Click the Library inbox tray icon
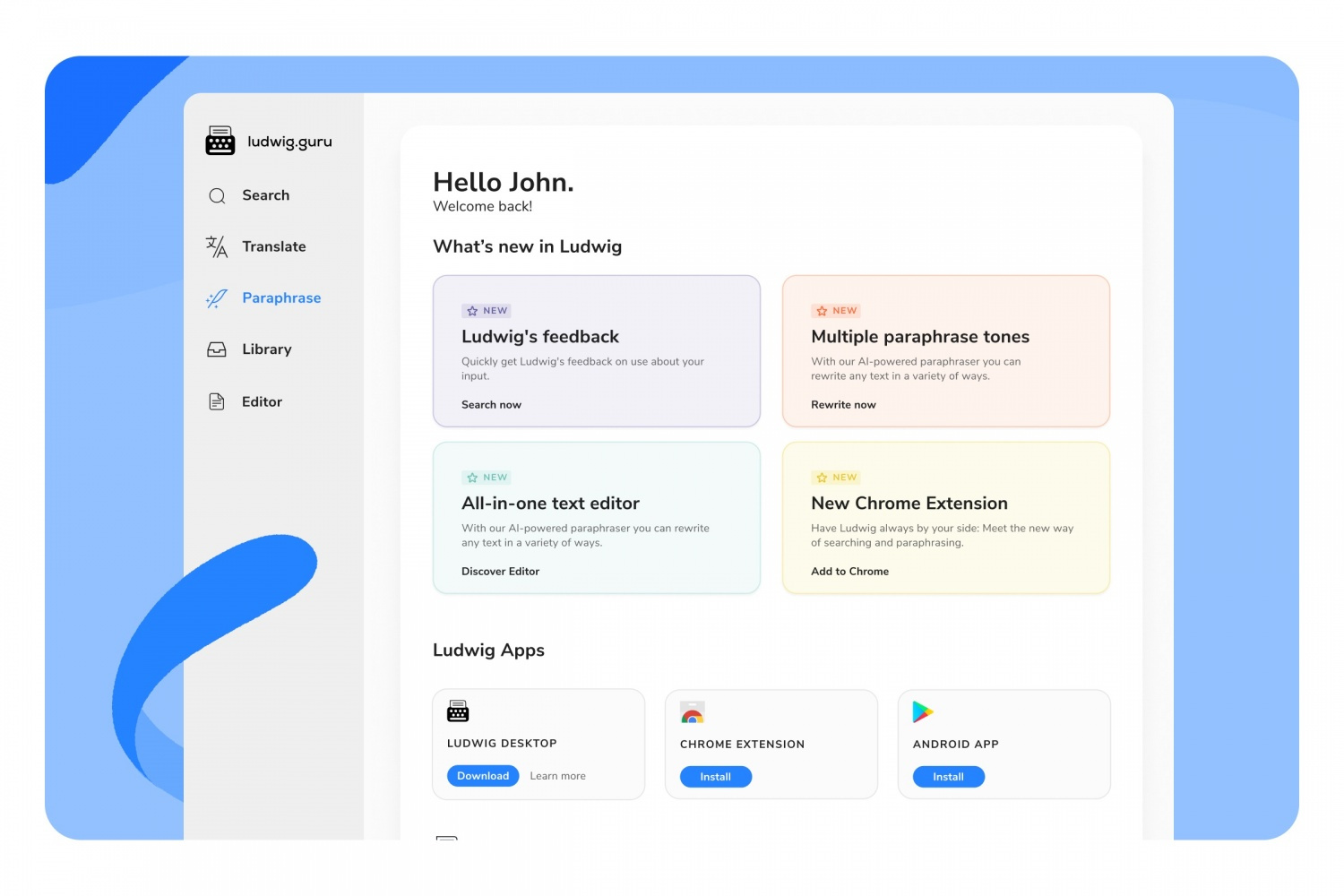Image resolution: width=1344 pixels, height=896 pixels. pos(217,349)
